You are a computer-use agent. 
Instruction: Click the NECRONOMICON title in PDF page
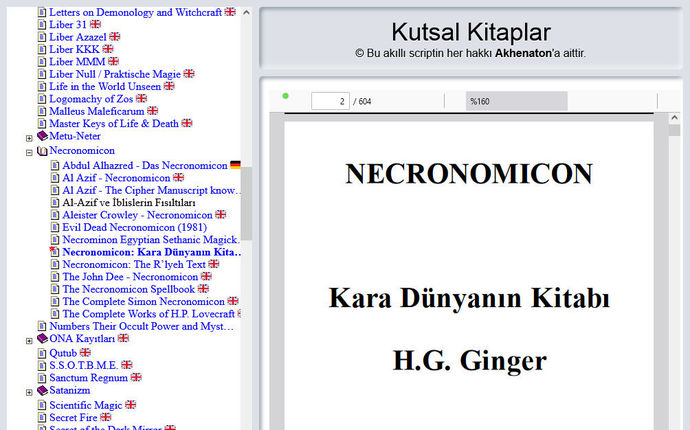(469, 173)
